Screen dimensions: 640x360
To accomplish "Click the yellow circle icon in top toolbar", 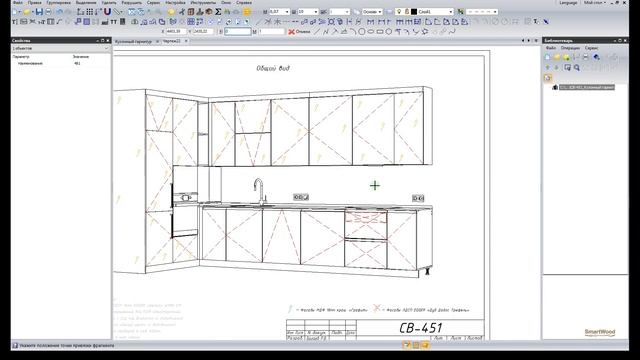I will click(x=171, y=12).
